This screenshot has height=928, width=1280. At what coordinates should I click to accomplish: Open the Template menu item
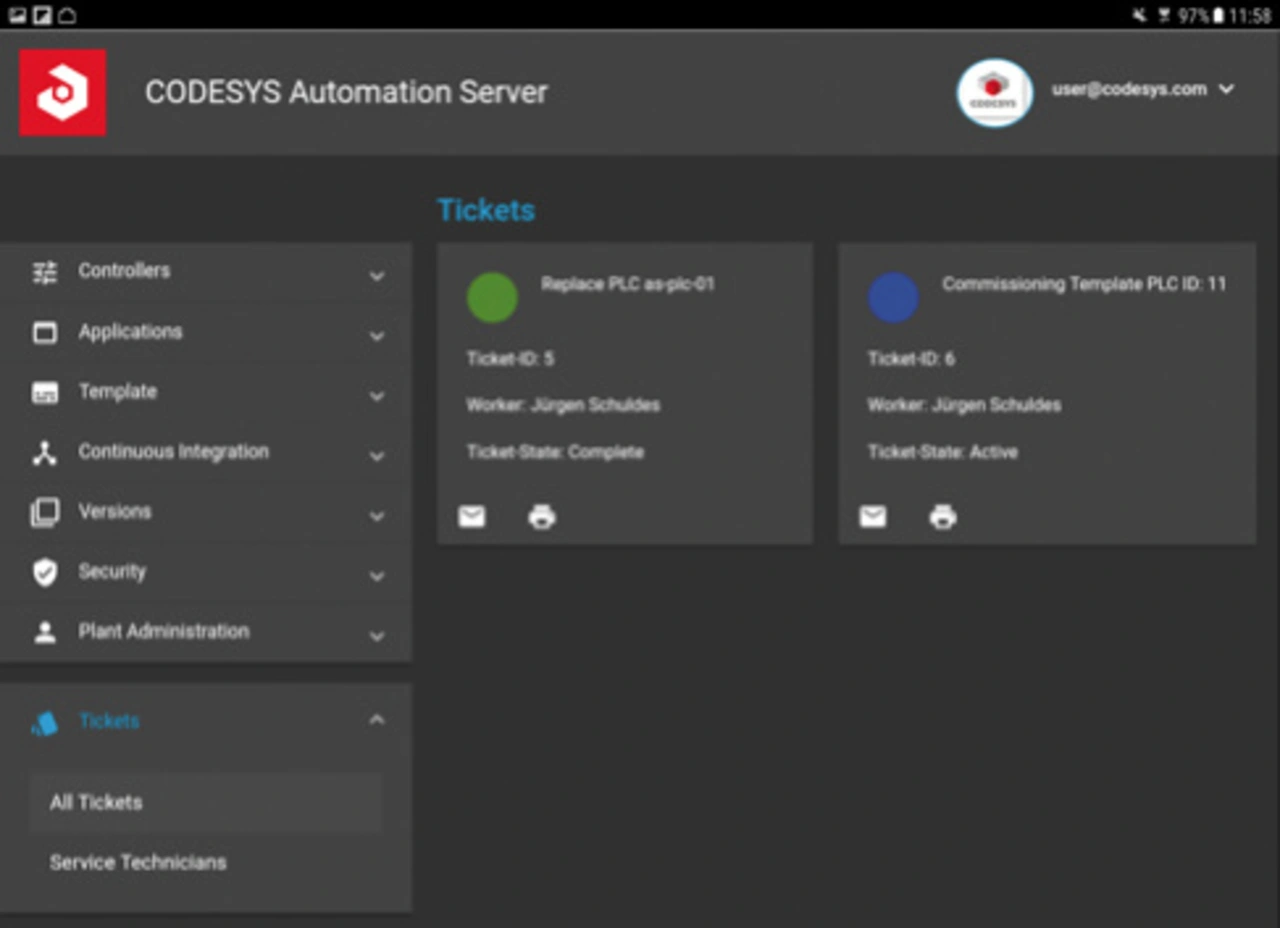click(205, 392)
